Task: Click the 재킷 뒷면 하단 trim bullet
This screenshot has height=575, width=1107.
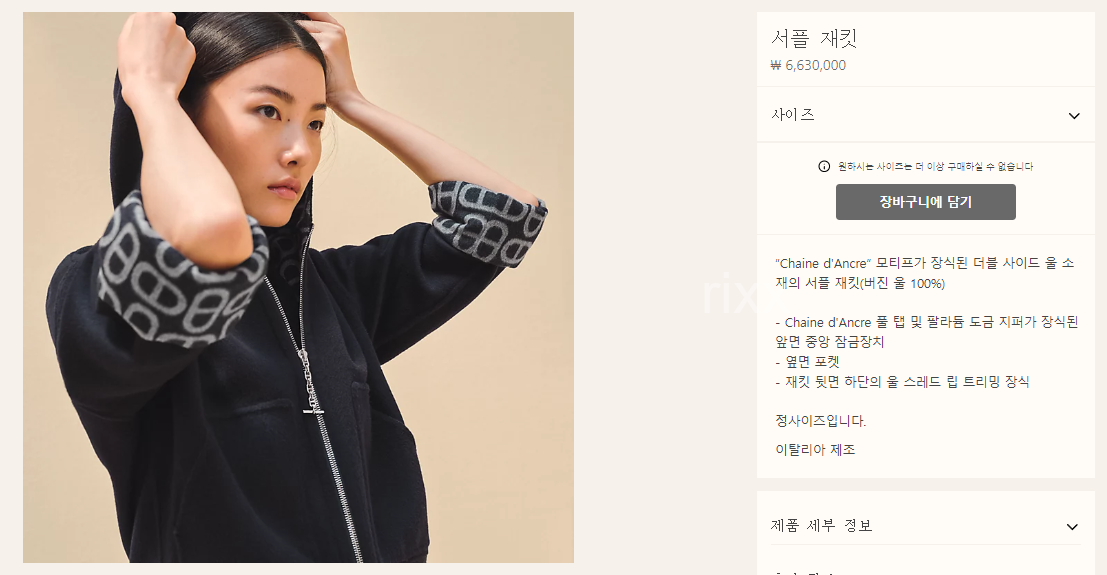Action: click(x=902, y=382)
